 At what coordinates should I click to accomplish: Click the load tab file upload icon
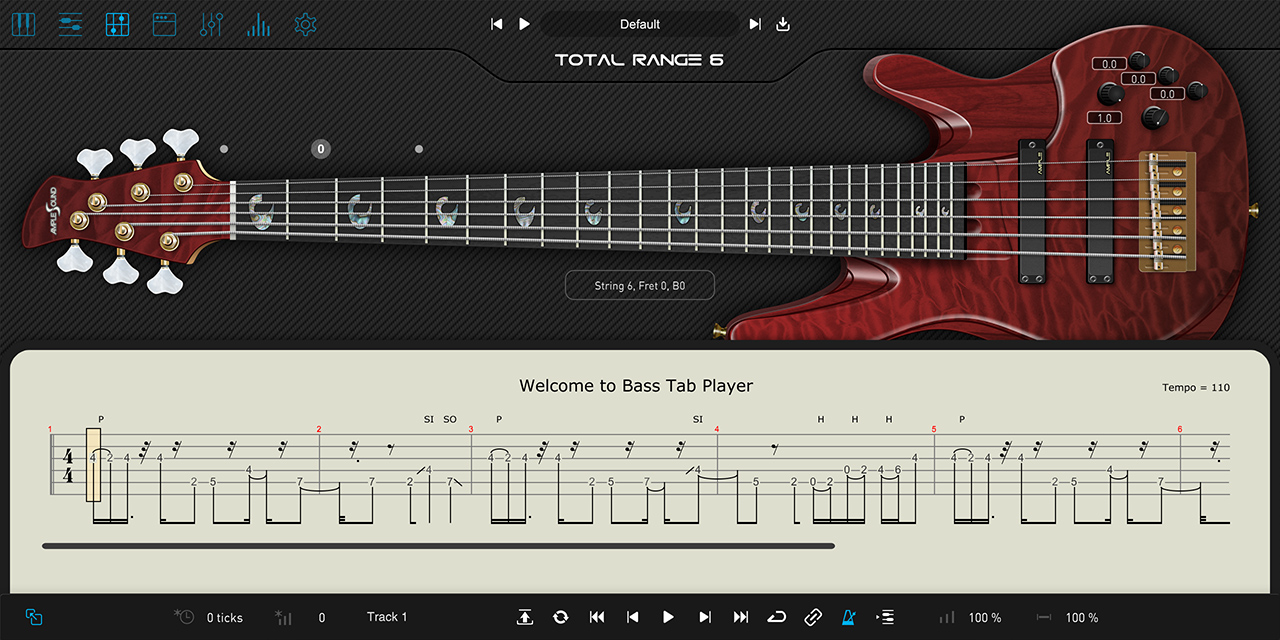(x=525, y=617)
